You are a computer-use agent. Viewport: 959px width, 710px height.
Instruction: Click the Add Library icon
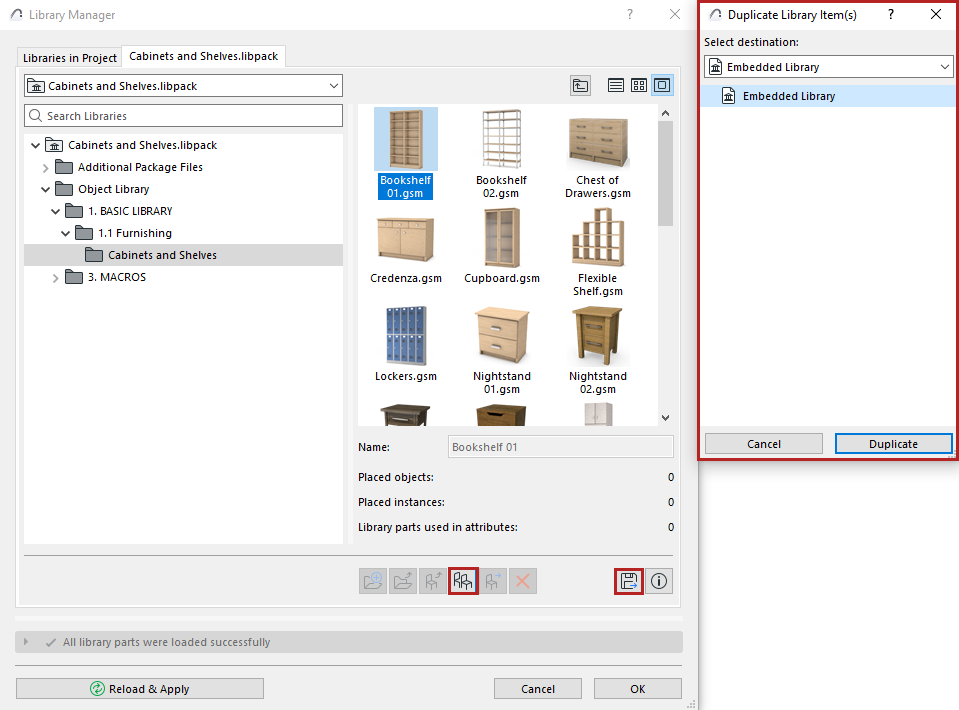pos(373,581)
